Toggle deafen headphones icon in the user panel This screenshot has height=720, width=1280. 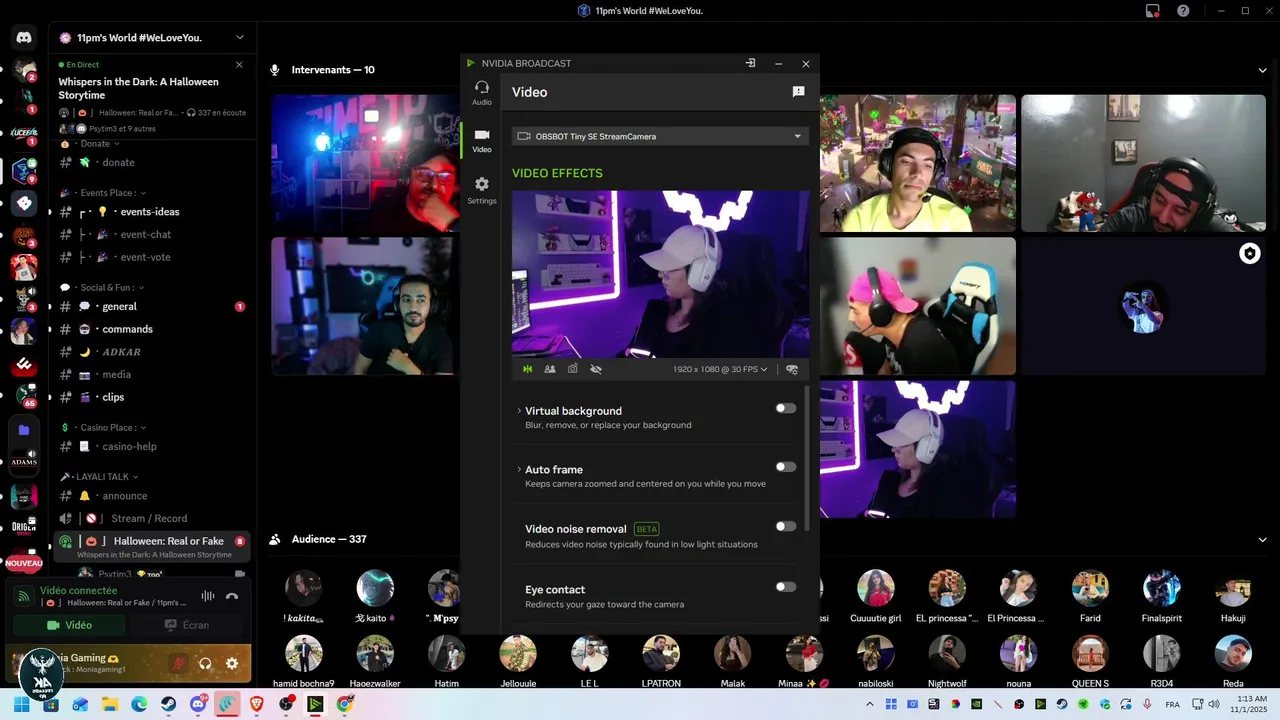click(x=205, y=663)
